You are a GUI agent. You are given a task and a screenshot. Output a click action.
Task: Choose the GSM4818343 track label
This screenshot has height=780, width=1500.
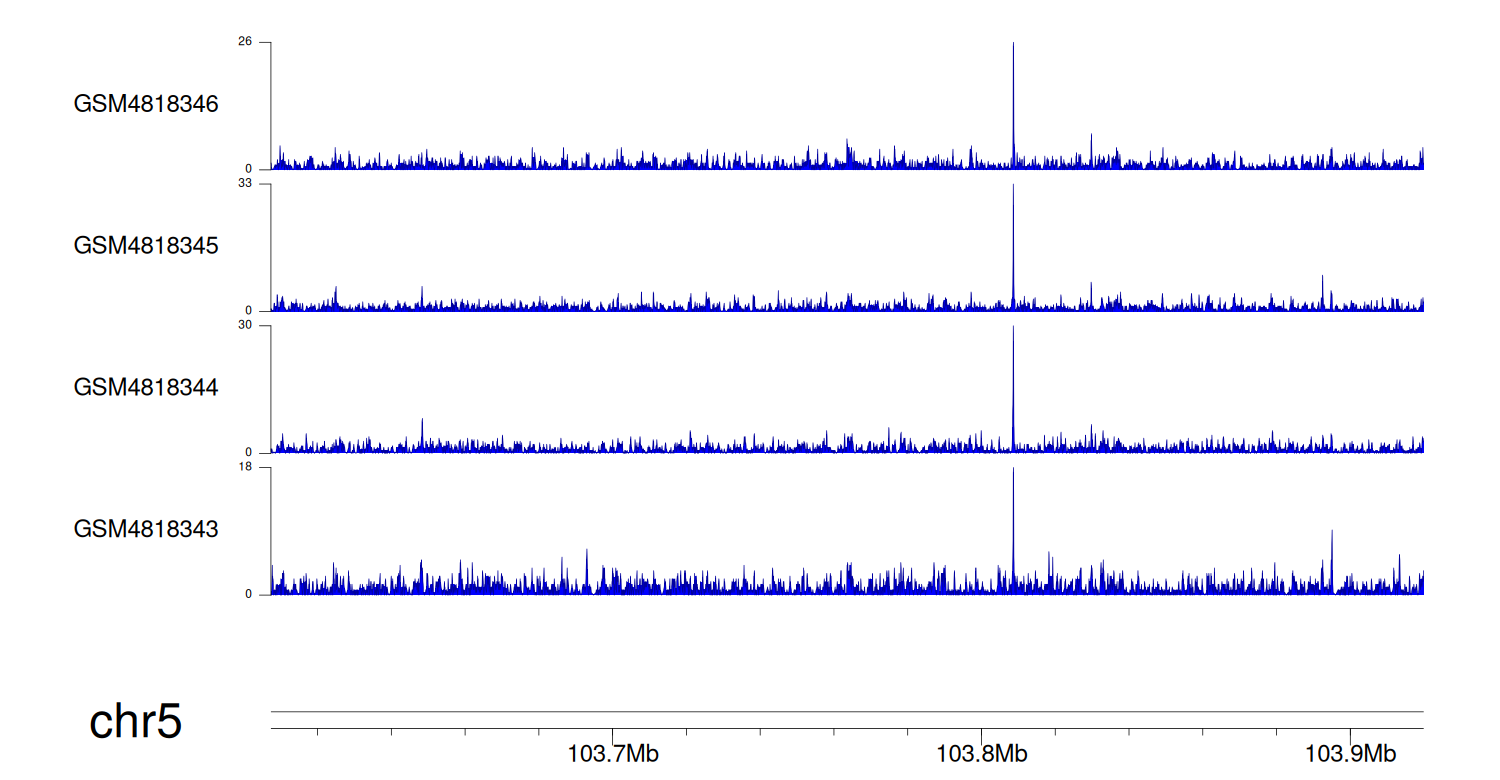click(x=146, y=528)
